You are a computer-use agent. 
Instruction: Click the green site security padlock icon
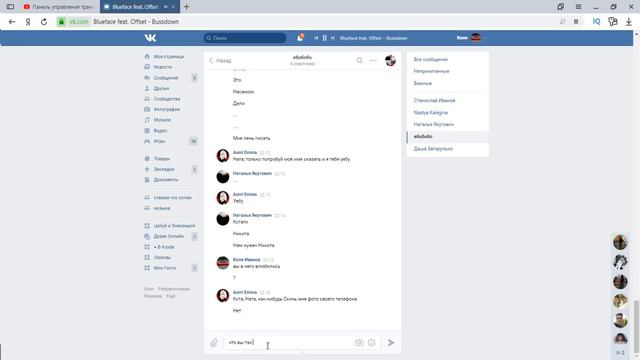click(x=61, y=22)
